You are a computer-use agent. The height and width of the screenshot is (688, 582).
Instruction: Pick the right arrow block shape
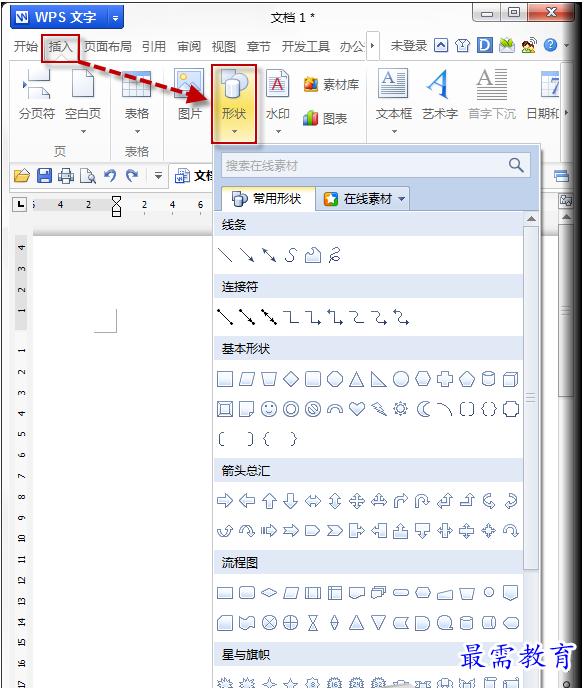coord(225,501)
